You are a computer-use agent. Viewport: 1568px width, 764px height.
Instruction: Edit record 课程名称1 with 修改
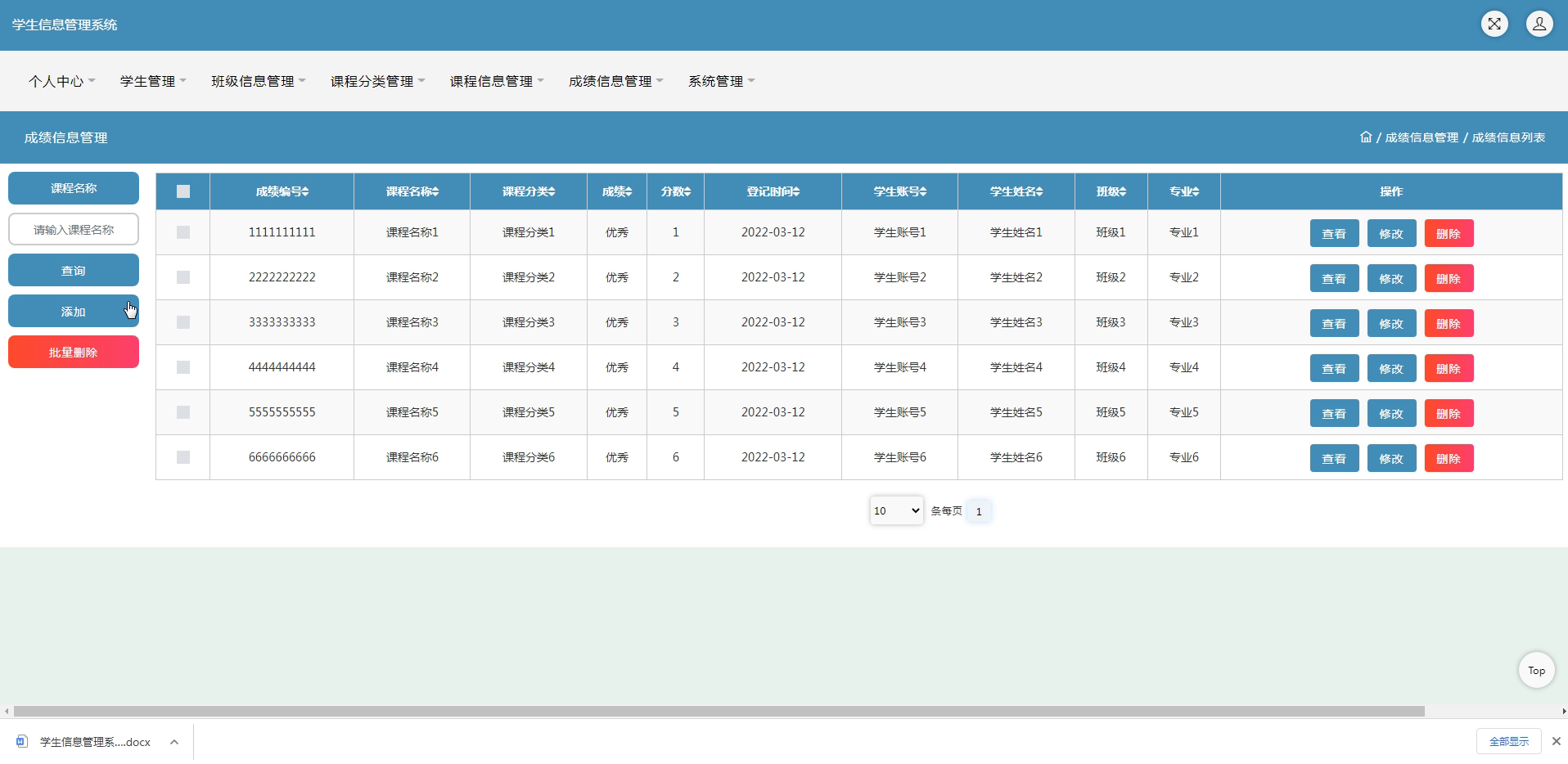pos(1391,233)
